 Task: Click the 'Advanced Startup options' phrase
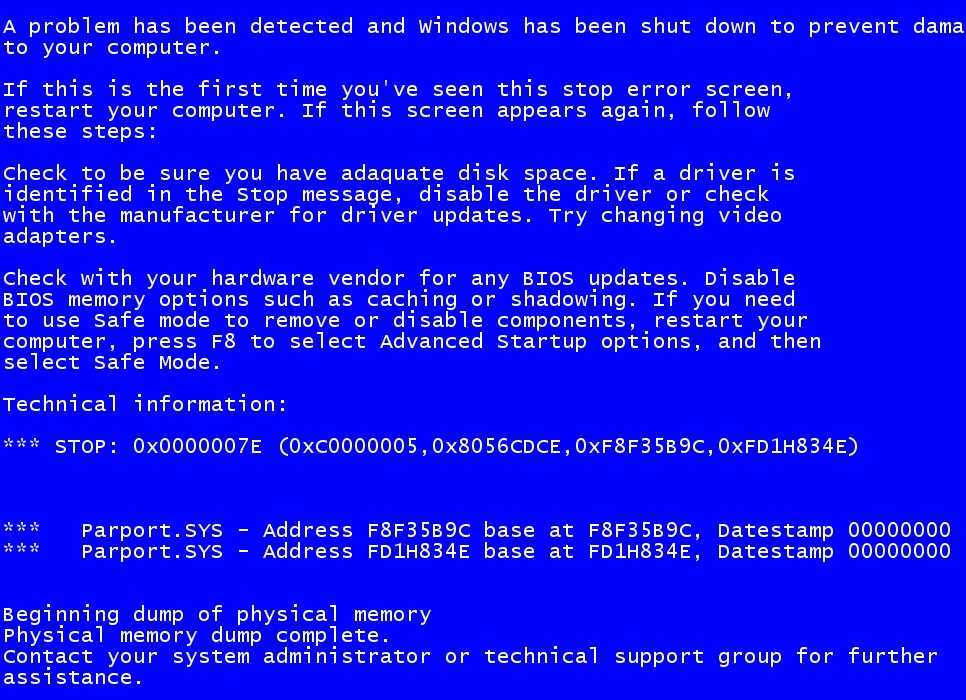click(536, 341)
